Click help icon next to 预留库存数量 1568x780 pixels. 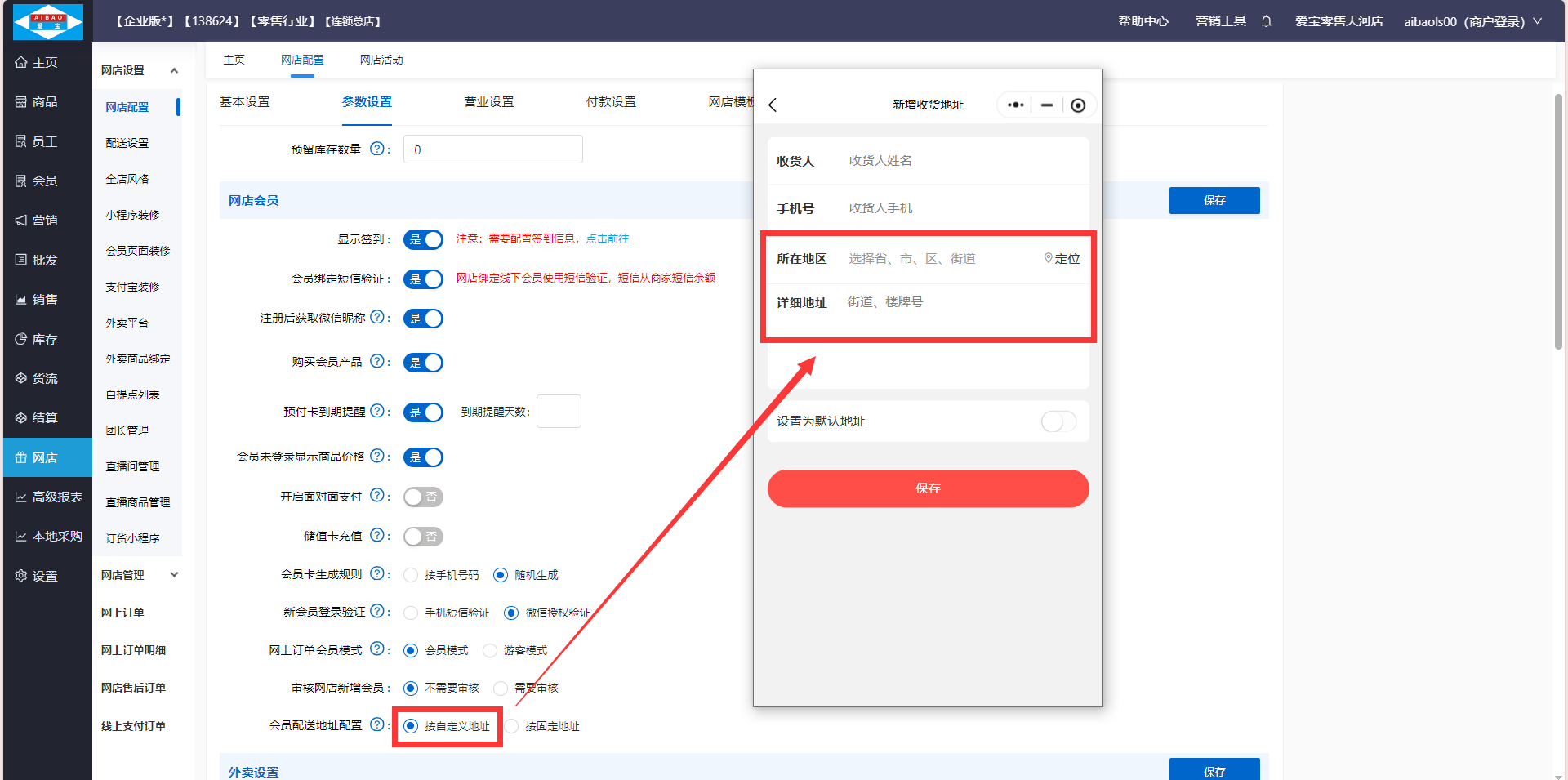pyautogui.click(x=376, y=149)
